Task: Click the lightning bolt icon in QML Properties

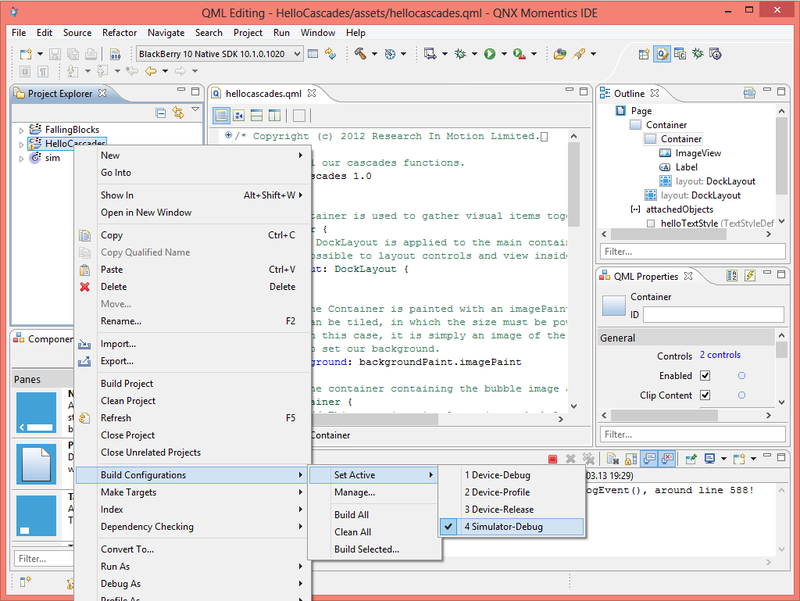Action: pyautogui.click(x=749, y=276)
